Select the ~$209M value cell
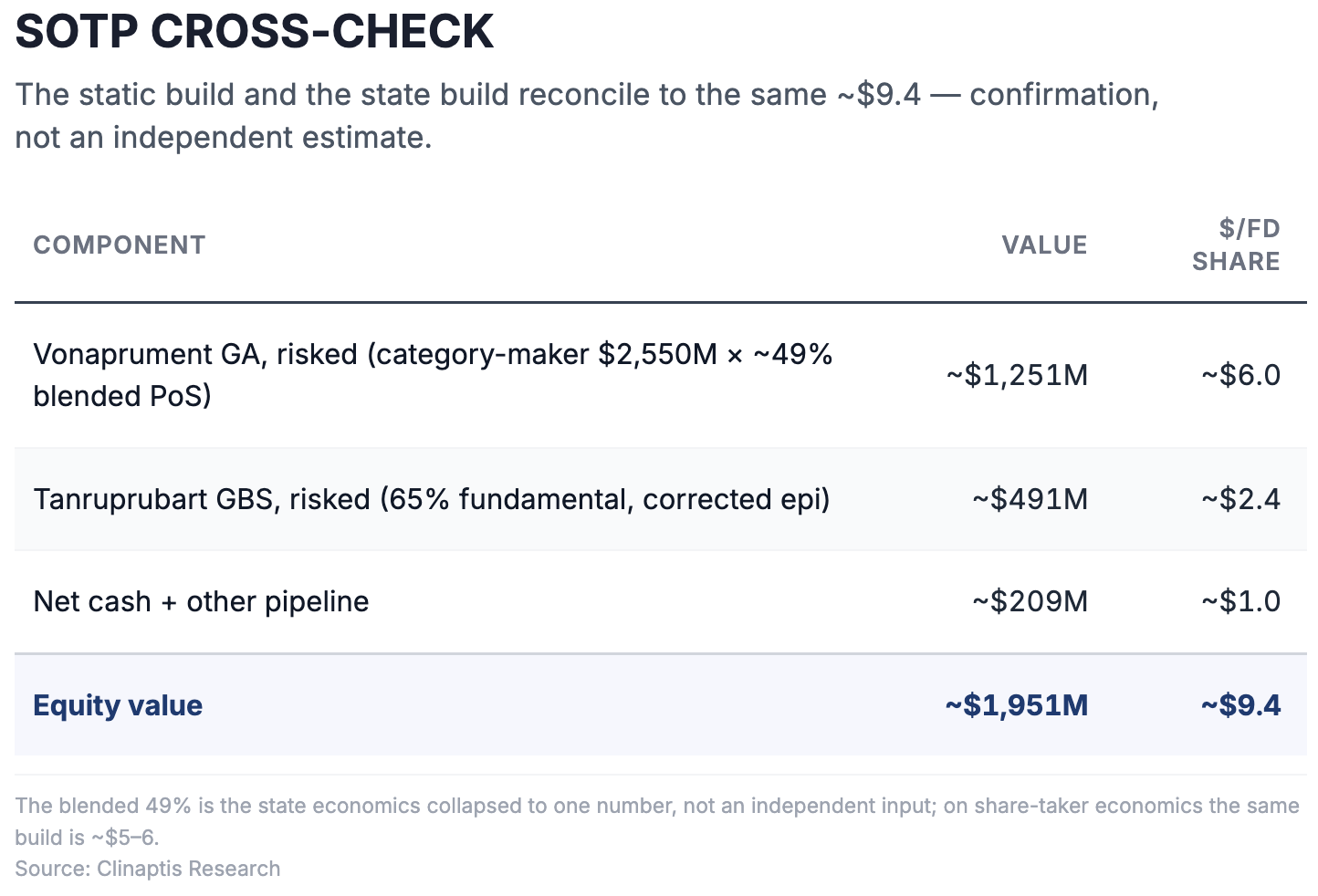 click(x=1030, y=601)
